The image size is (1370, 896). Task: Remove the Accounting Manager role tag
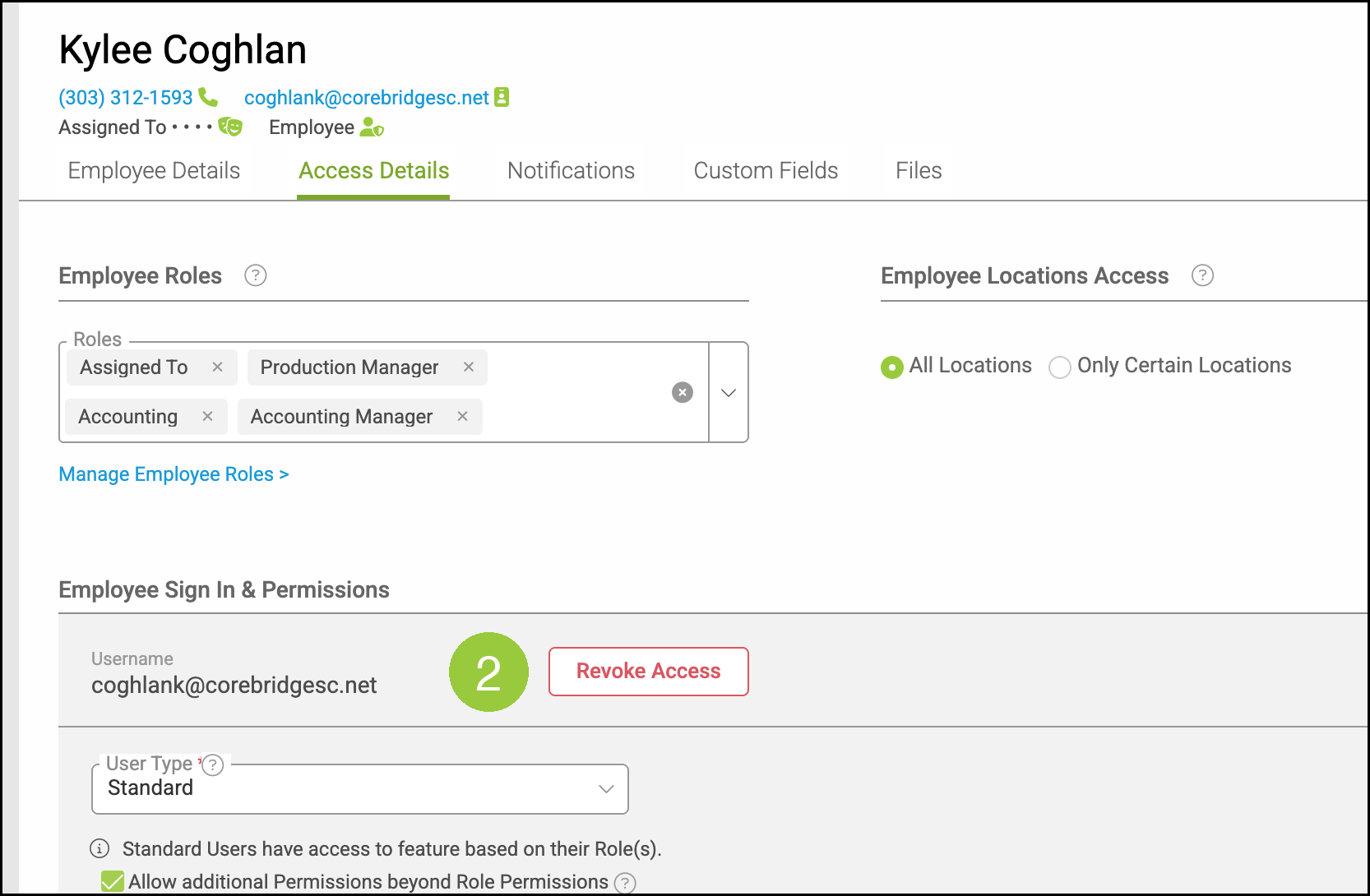coord(463,416)
